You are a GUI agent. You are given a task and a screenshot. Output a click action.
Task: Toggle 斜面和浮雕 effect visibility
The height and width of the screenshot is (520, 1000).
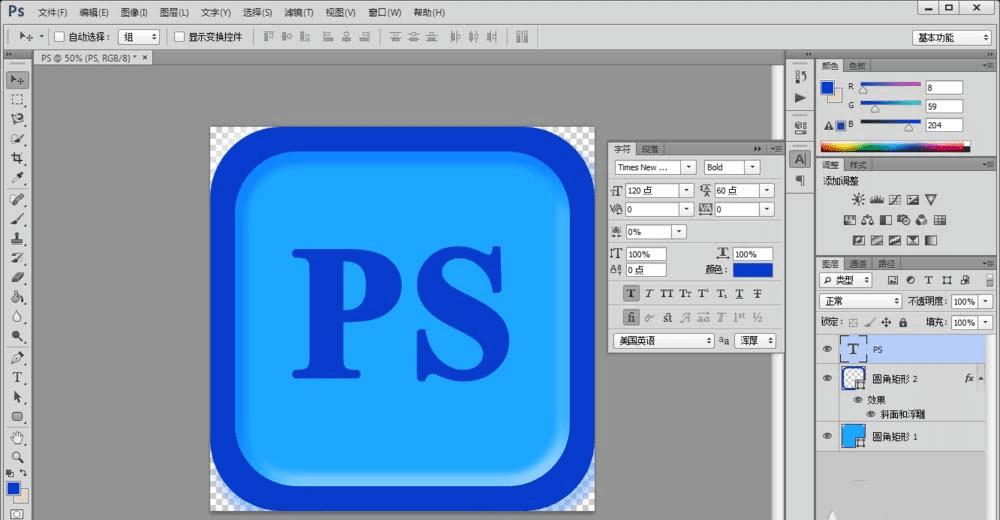871,414
